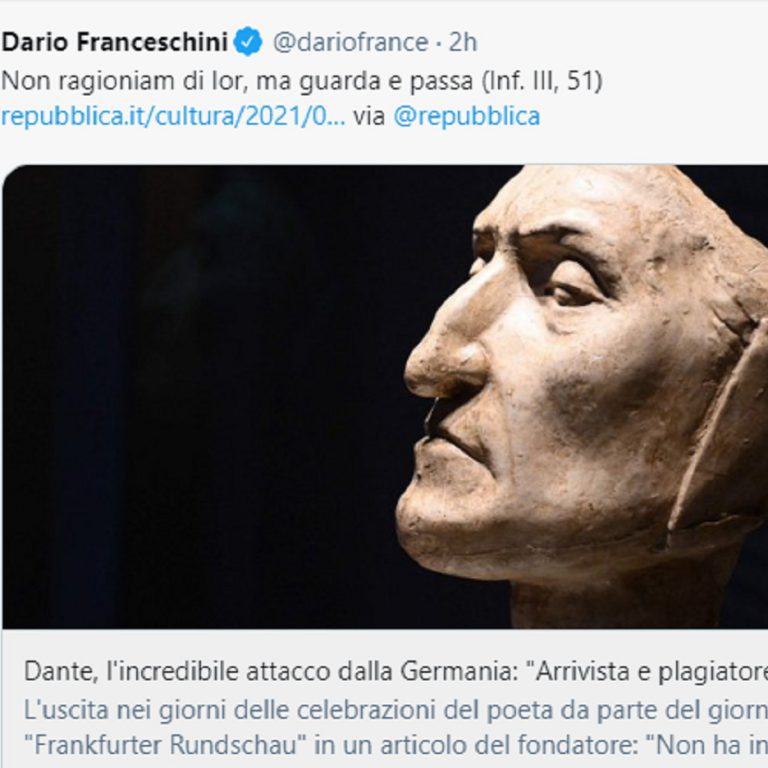The height and width of the screenshot is (768, 768).
Task: Click 'guarda e passa' in the tweet text
Action: tap(386, 81)
